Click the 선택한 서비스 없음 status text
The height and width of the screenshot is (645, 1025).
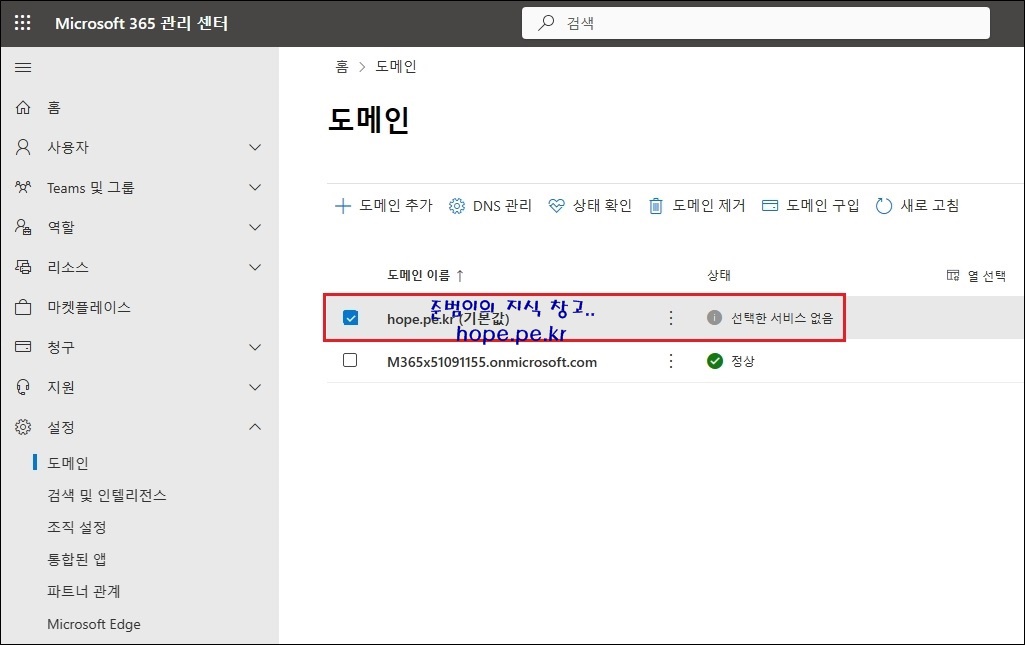point(782,318)
